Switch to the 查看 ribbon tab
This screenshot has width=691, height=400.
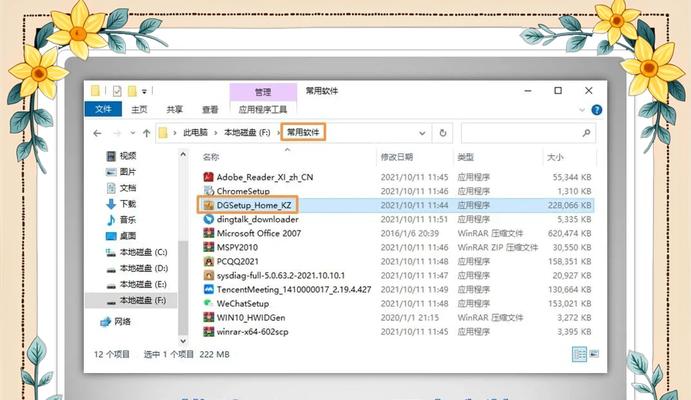click(210, 109)
